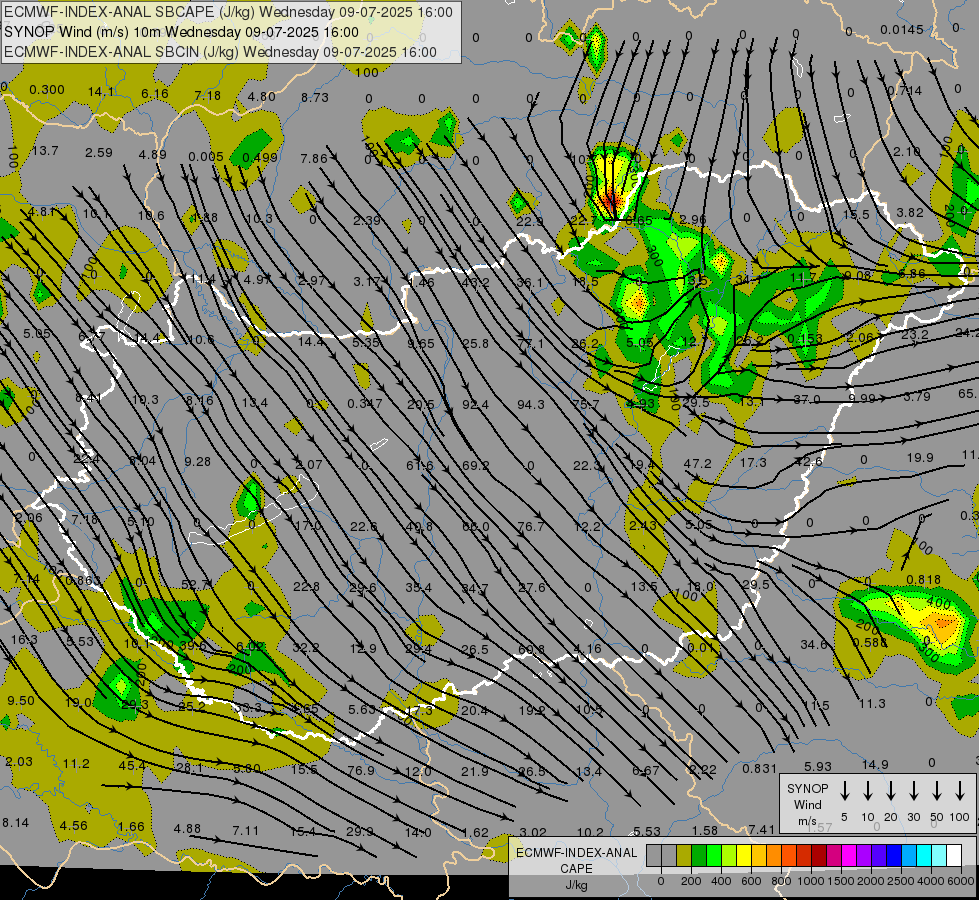Screen dimensions: 979x900
Task: Click the 50 m/s wind arrow in legend
Action: pos(937,791)
